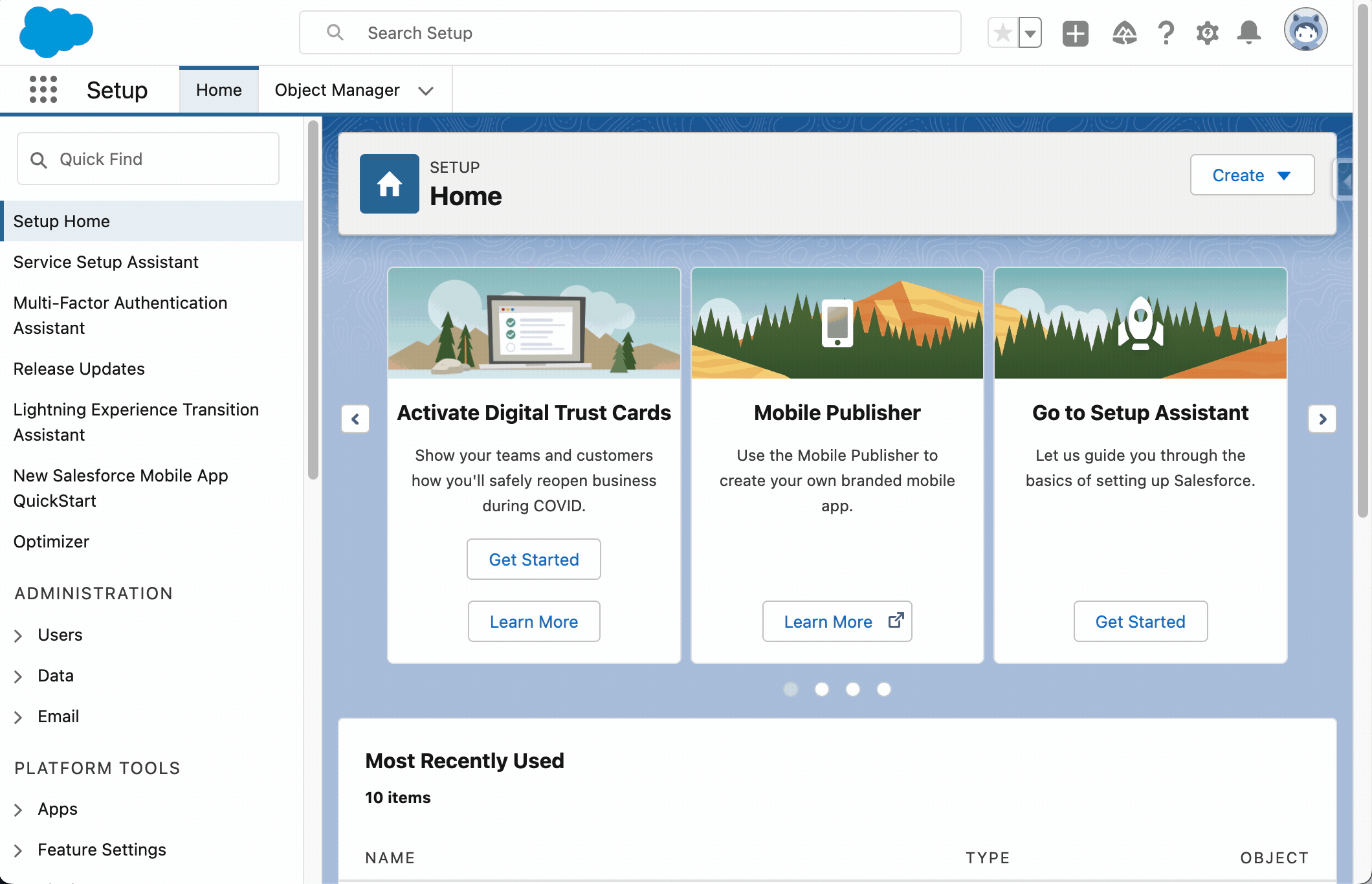The width and height of the screenshot is (1372, 884).
Task: Expand the Object Manager dropdown arrow
Action: pos(425,90)
